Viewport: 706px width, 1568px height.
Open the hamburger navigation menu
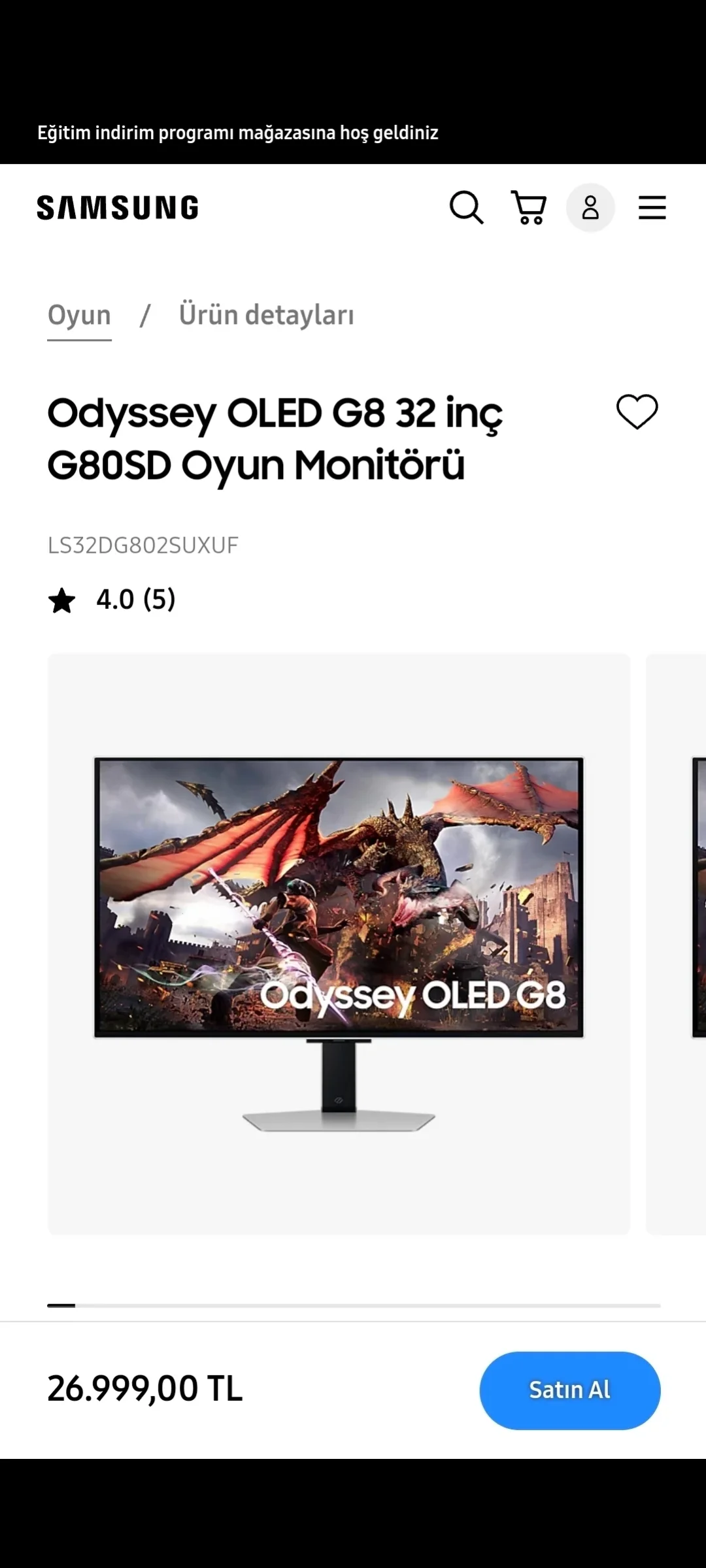coord(652,208)
